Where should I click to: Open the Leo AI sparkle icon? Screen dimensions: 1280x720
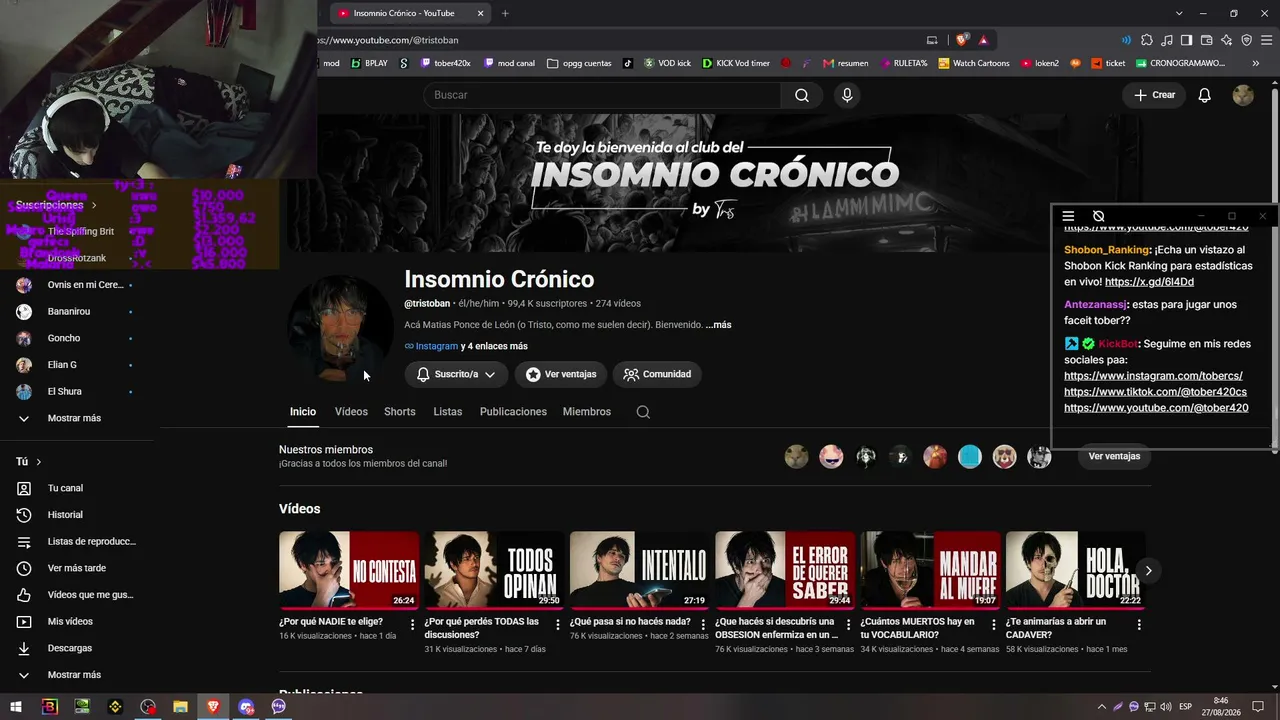(x=1226, y=40)
